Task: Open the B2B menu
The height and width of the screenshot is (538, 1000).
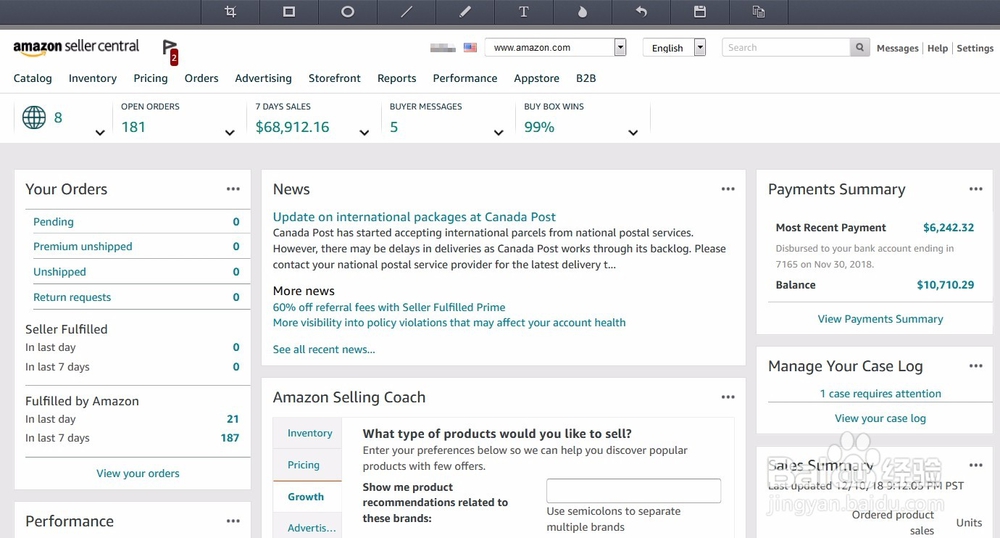Action: tap(586, 78)
